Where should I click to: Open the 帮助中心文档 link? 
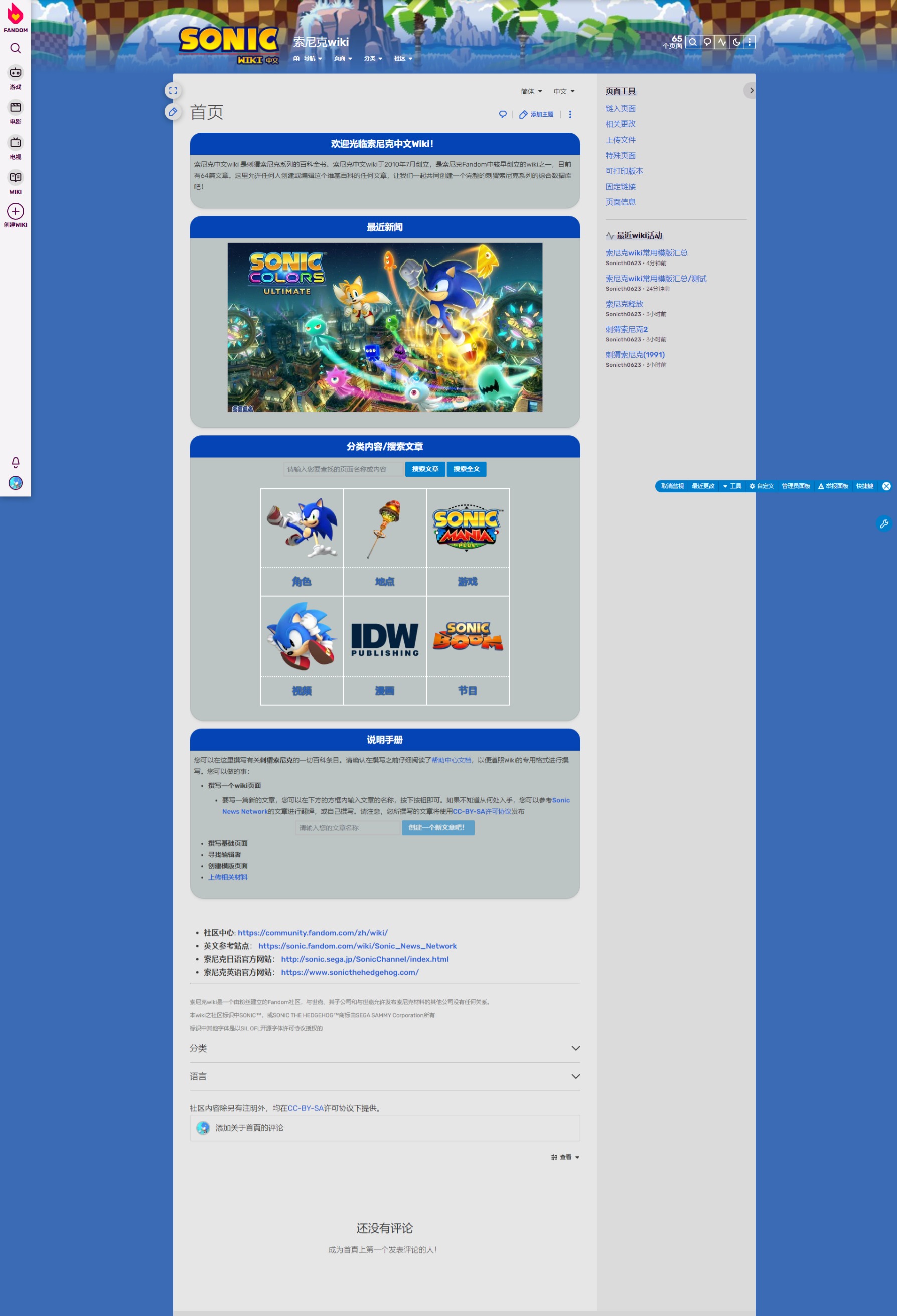[451, 760]
